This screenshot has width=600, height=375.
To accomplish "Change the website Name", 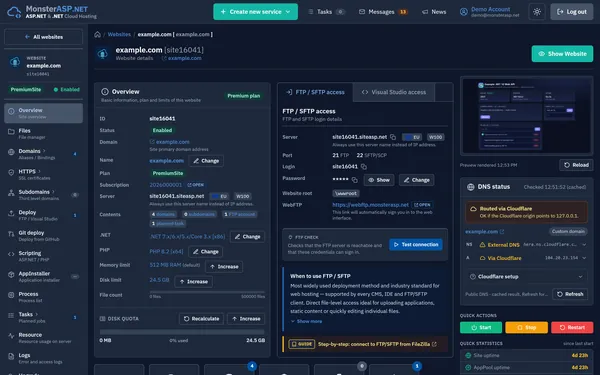I will point(206,161).
